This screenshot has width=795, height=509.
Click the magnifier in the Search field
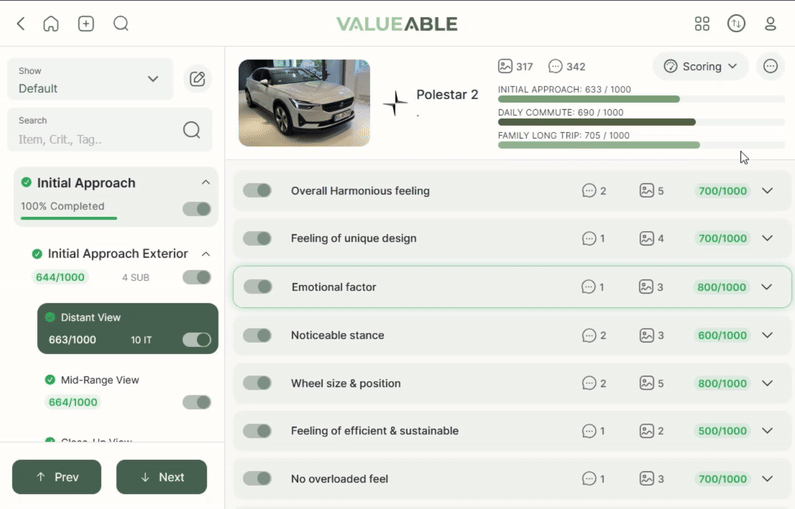point(192,130)
